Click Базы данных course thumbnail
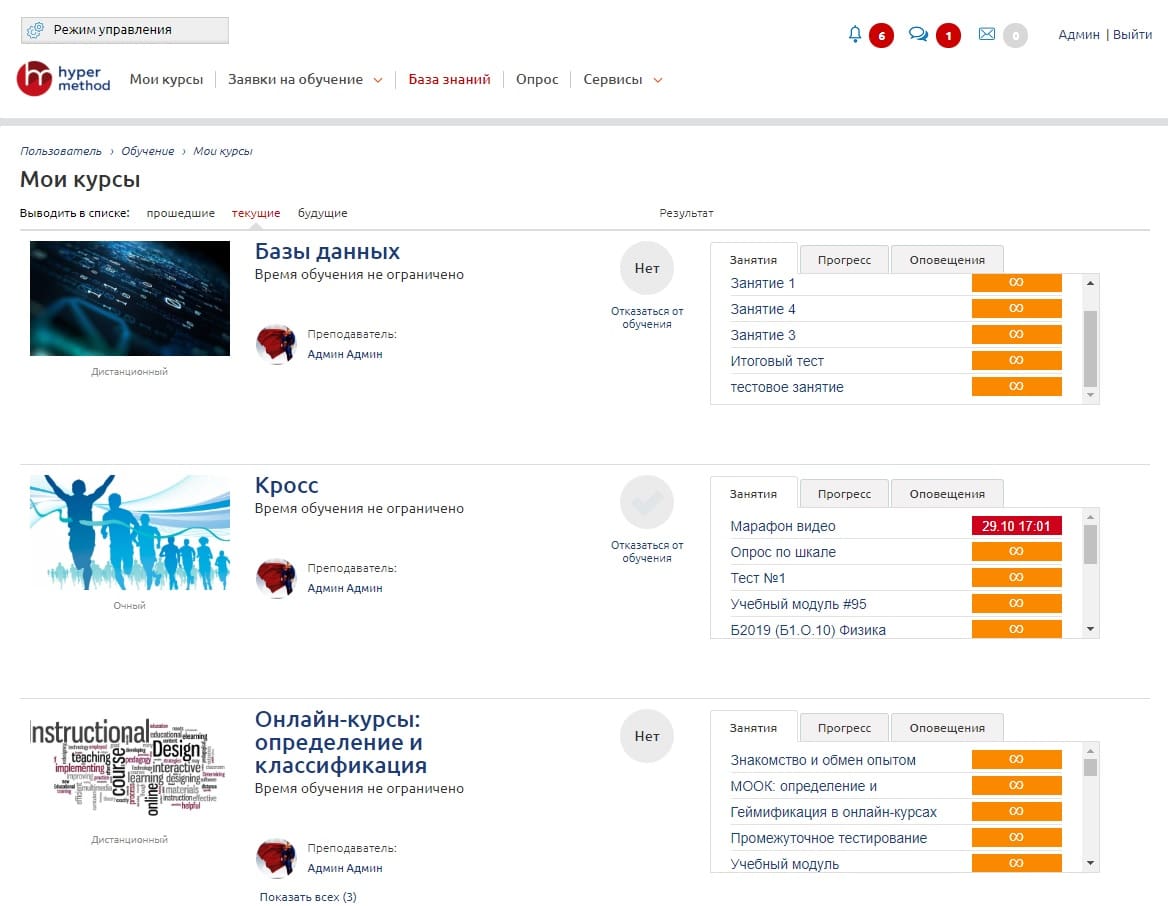1168x906 pixels. [x=130, y=298]
